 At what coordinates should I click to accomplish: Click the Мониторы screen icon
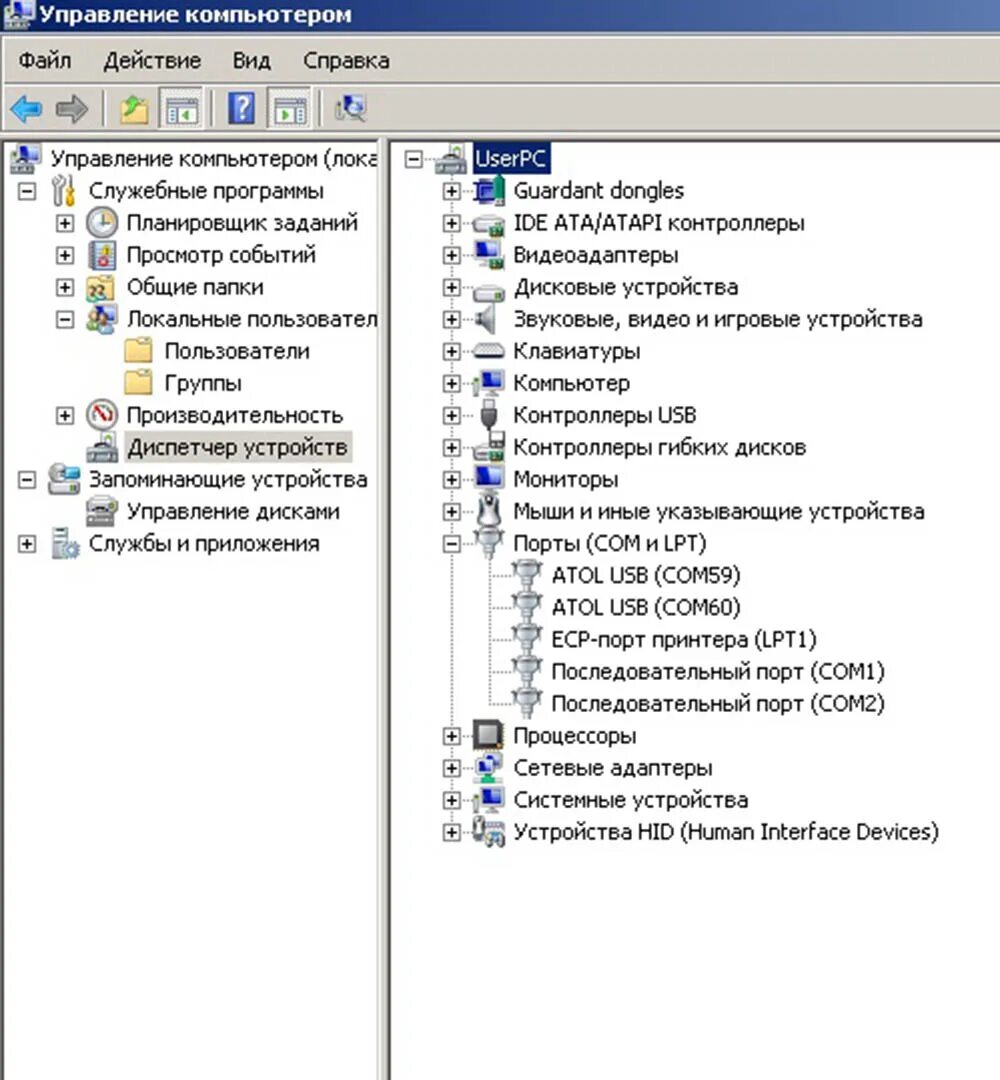488,479
